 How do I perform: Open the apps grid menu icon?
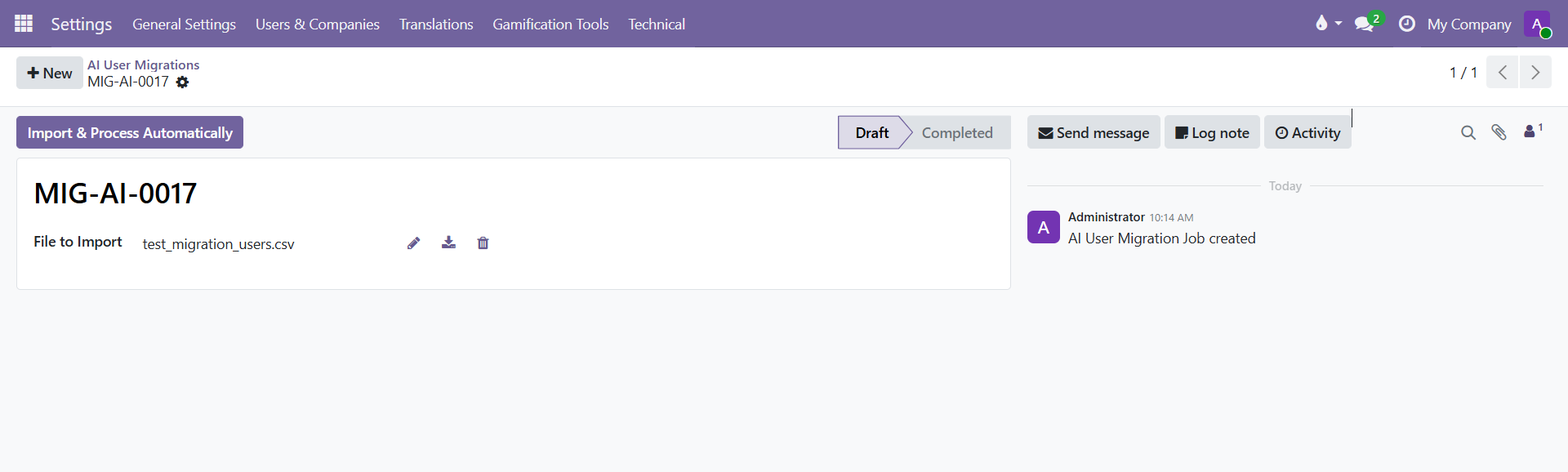click(x=24, y=24)
